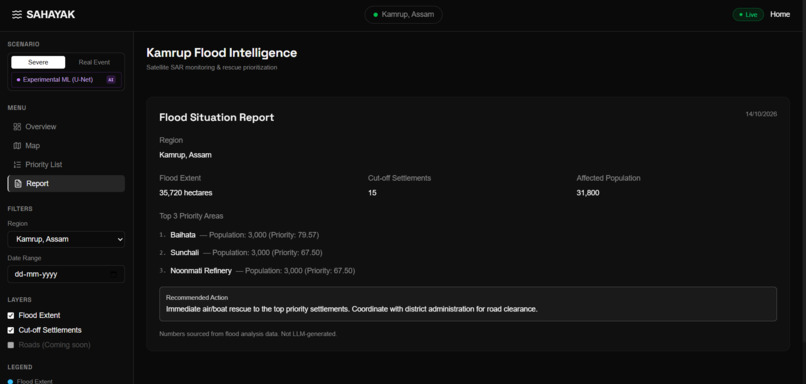Click the Home link
This screenshot has height=384, width=806.
tap(780, 14)
